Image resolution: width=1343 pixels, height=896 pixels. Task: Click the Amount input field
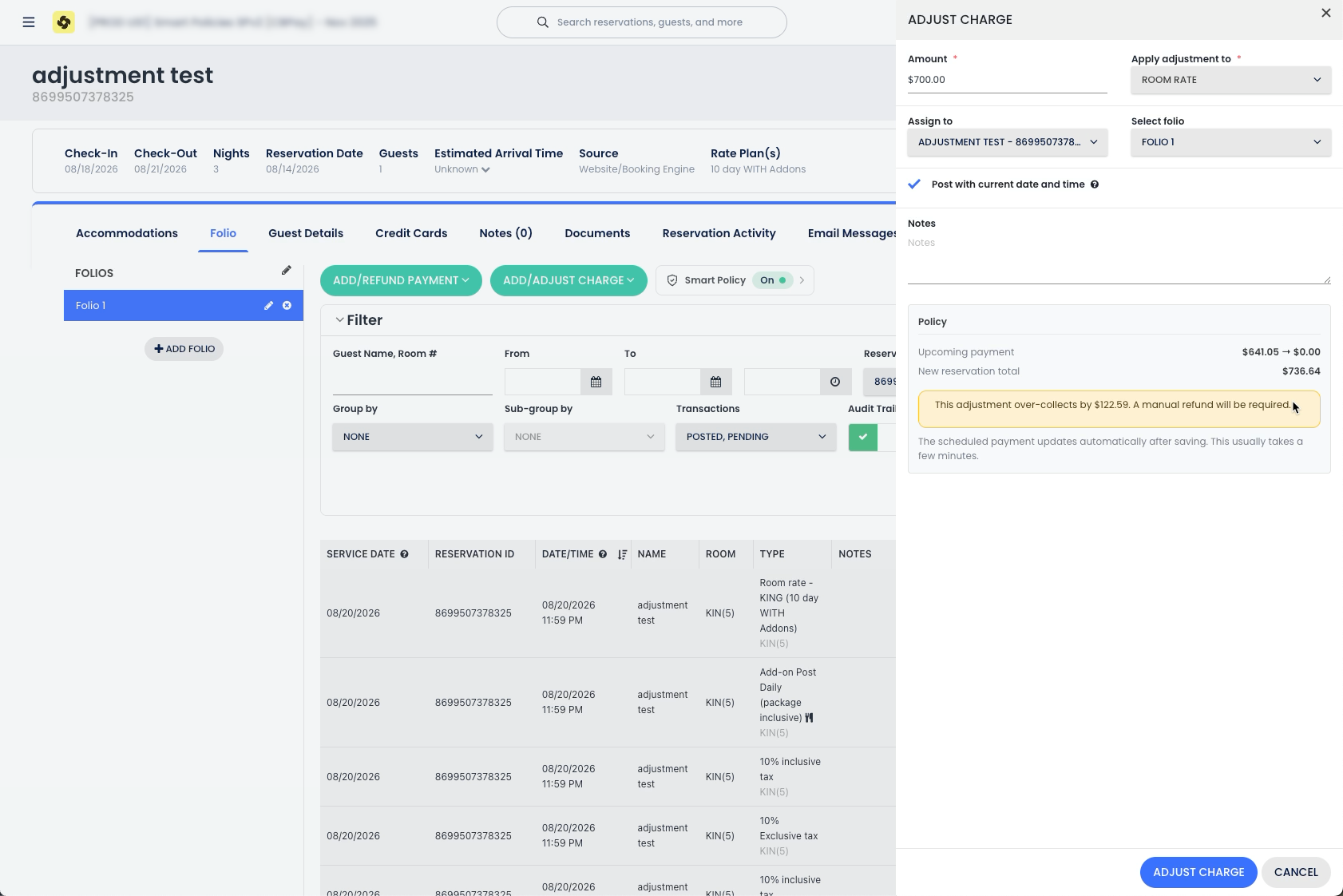click(x=1008, y=80)
